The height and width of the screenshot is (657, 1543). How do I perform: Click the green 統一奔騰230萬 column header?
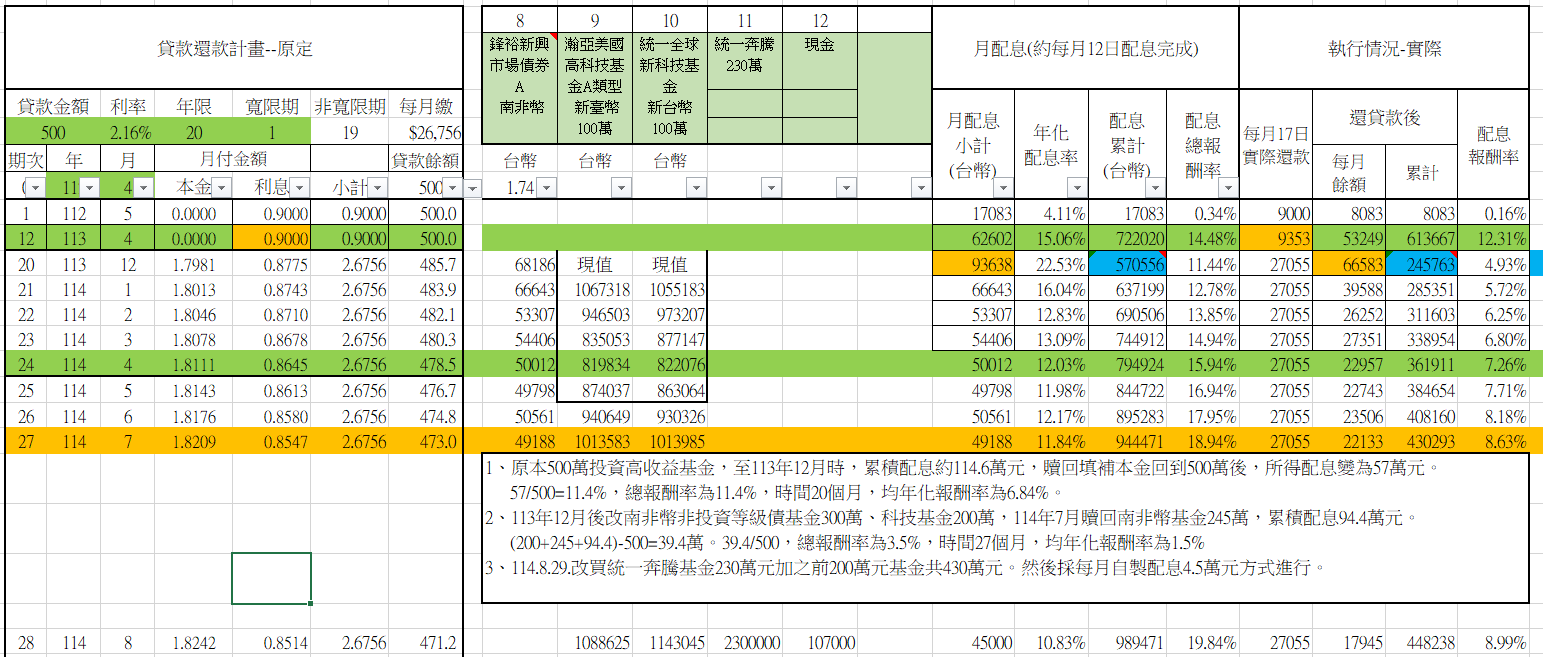(743, 47)
